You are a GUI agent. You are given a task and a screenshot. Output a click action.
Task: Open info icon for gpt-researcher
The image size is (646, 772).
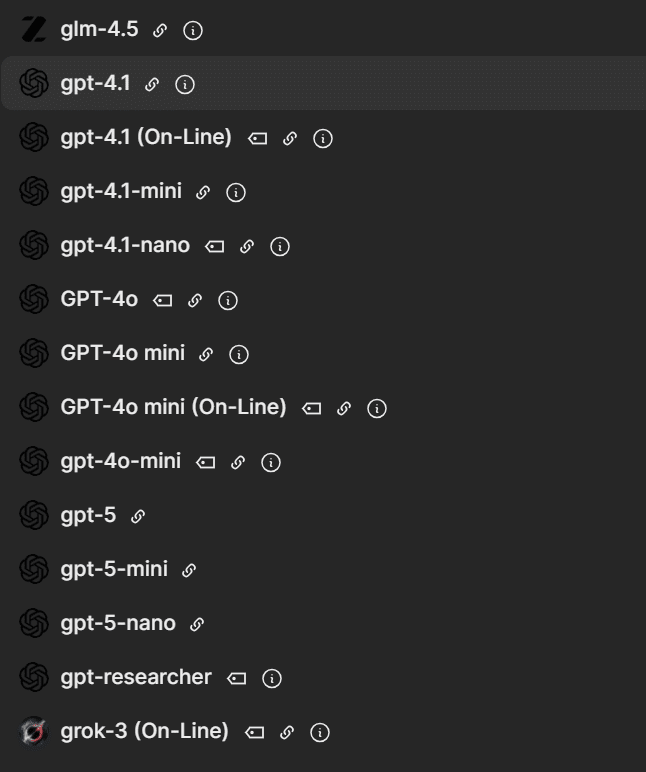pos(271,678)
